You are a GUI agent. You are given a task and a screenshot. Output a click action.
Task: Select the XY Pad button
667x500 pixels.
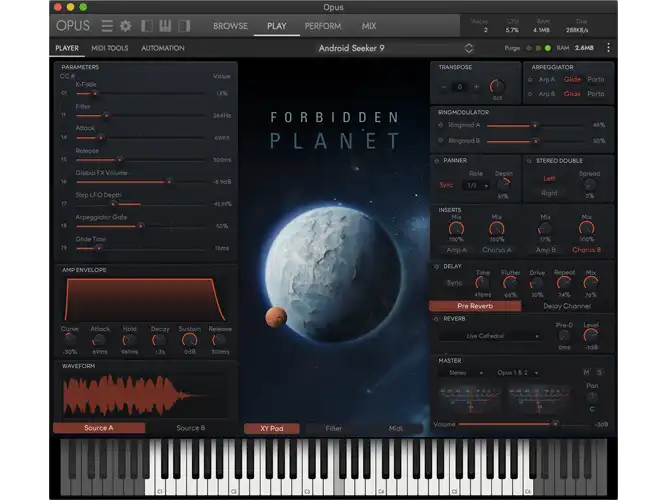coord(272,429)
